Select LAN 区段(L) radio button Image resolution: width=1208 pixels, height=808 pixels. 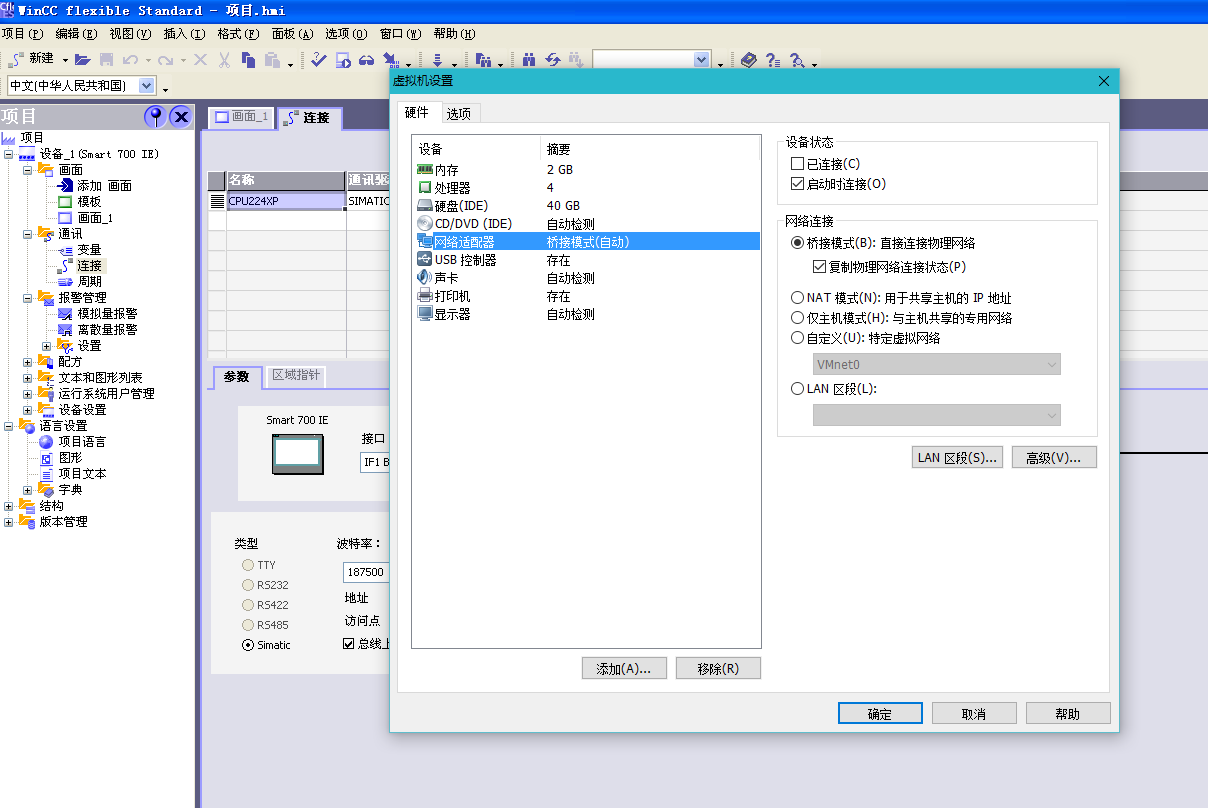(x=797, y=388)
